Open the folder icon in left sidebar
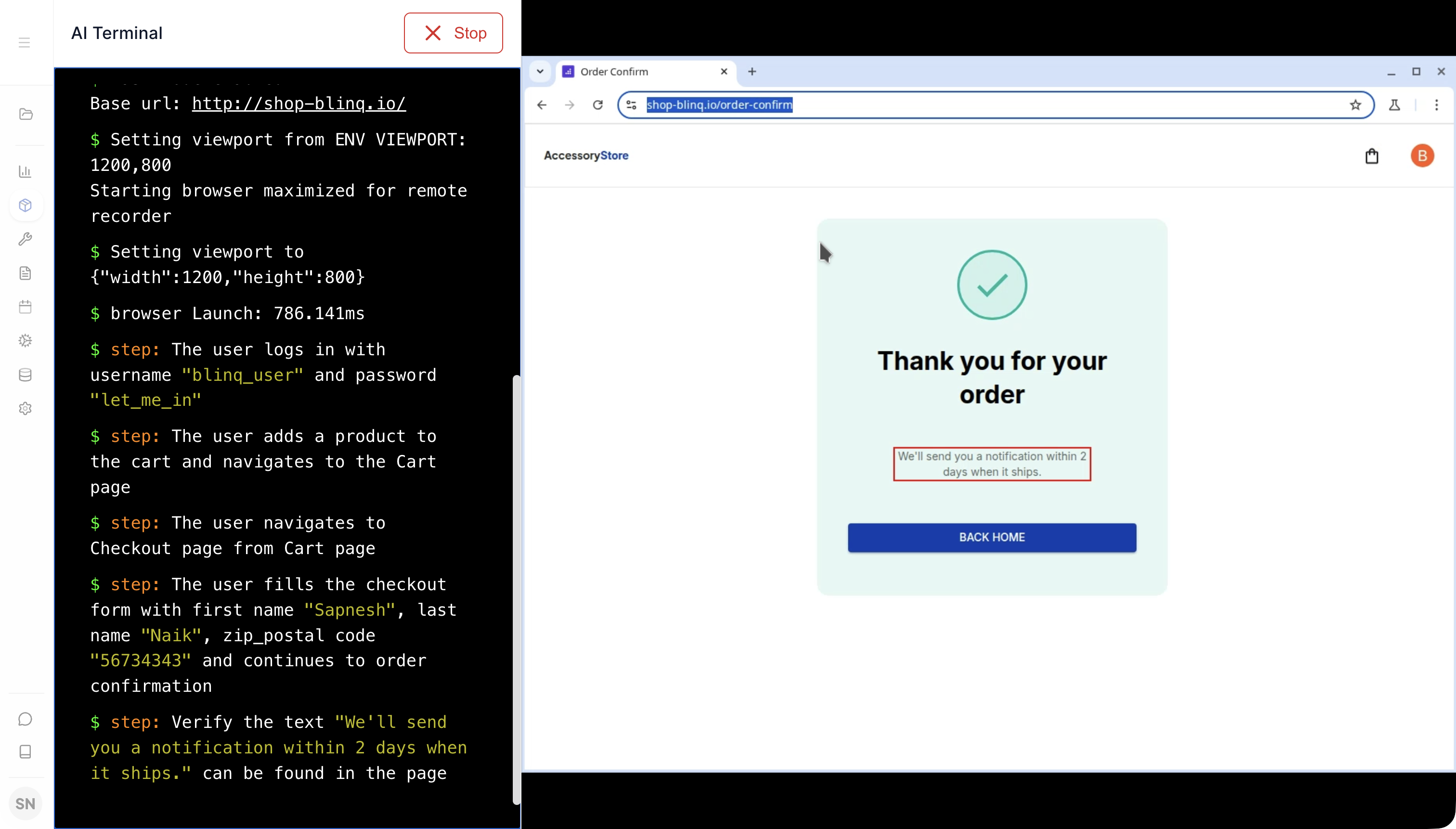 point(26,115)
